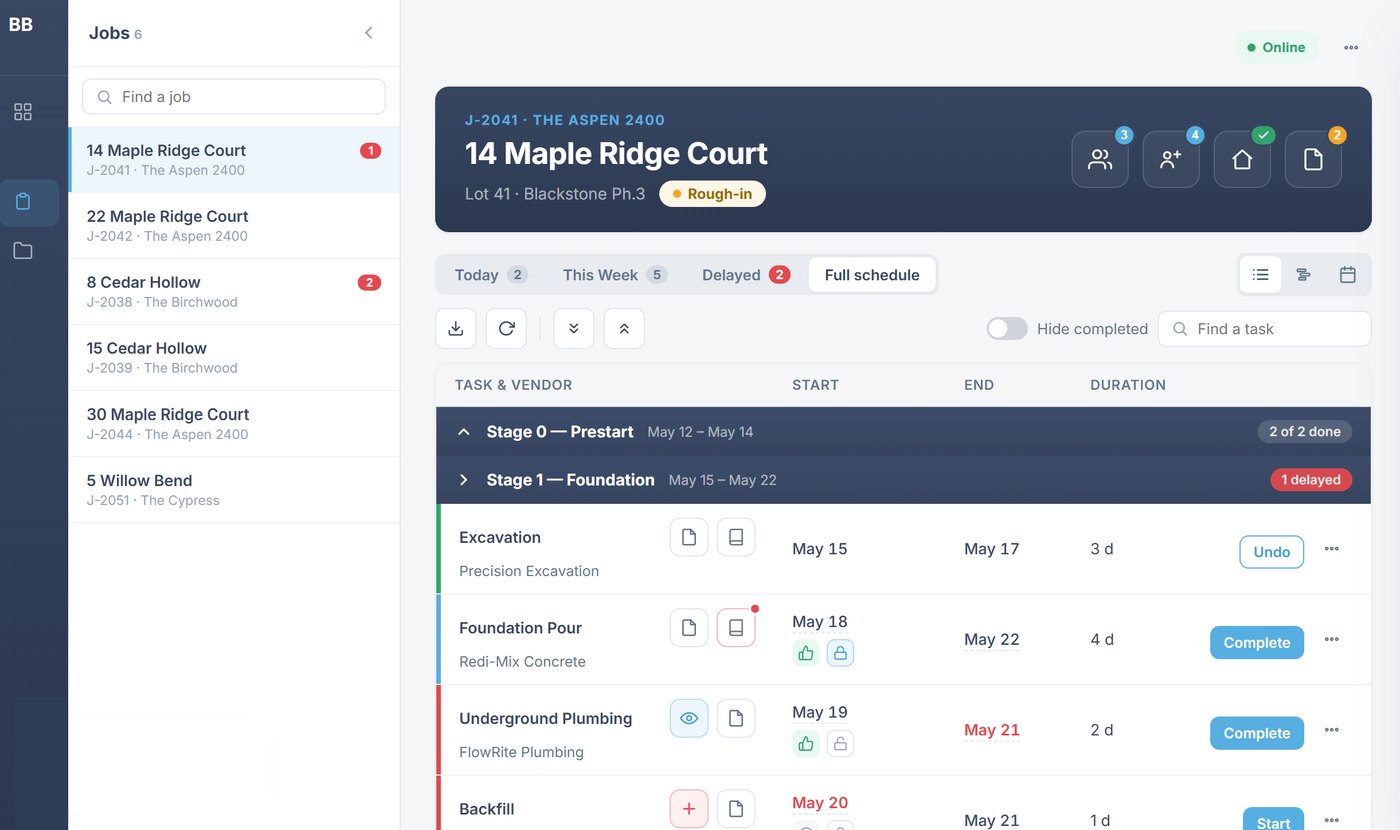Expand Stage 1 — Foundation section

coord(464,480)
